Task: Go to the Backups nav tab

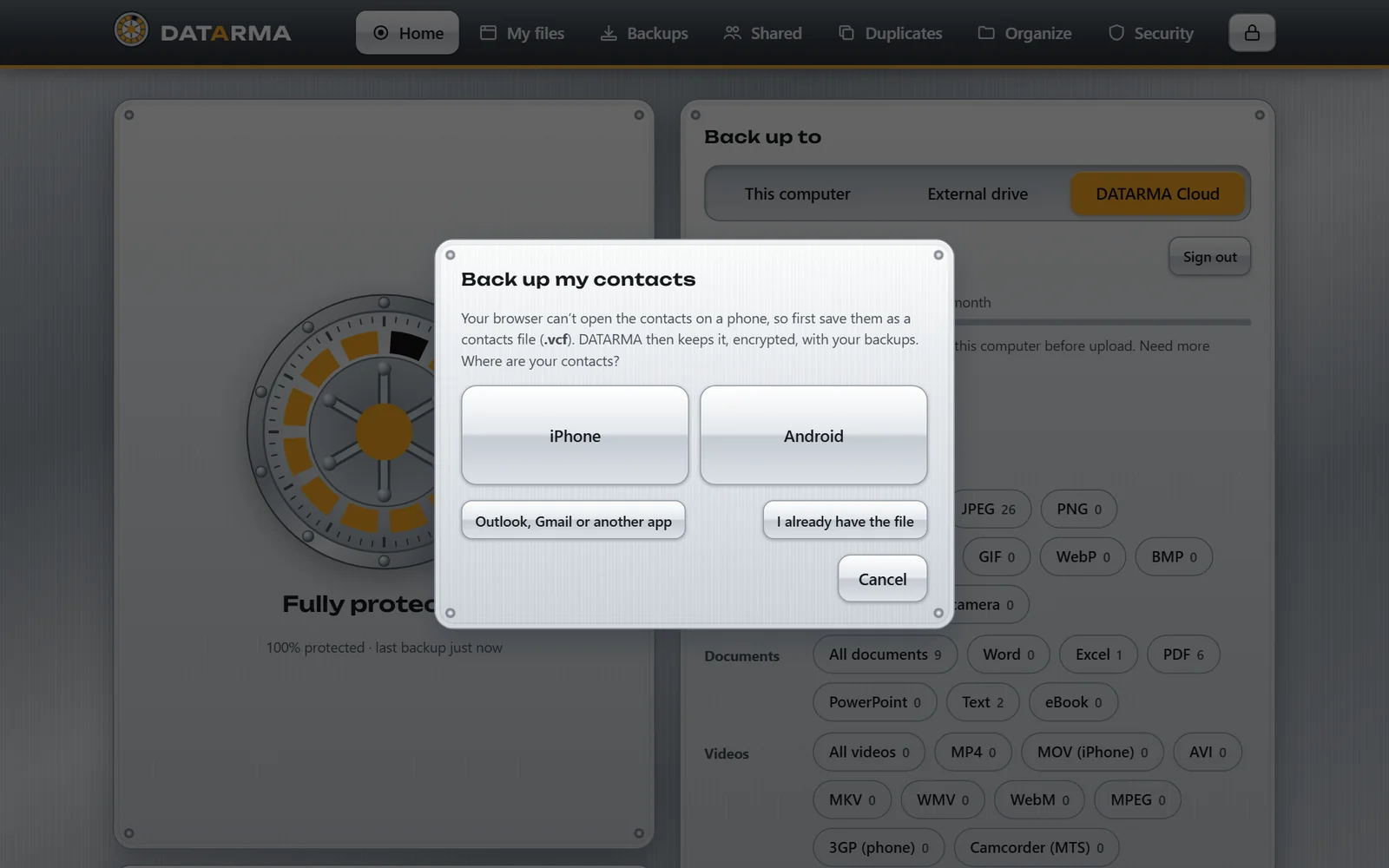Action: tap(644, 33)
